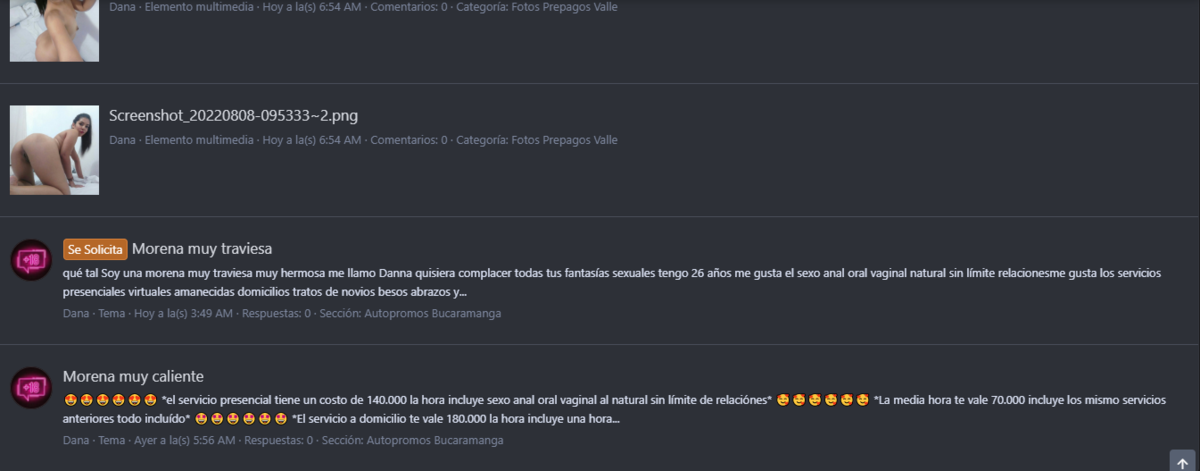Click the Ayer a la(s) 5:56 AM timestamp

[x=185, y=440]
